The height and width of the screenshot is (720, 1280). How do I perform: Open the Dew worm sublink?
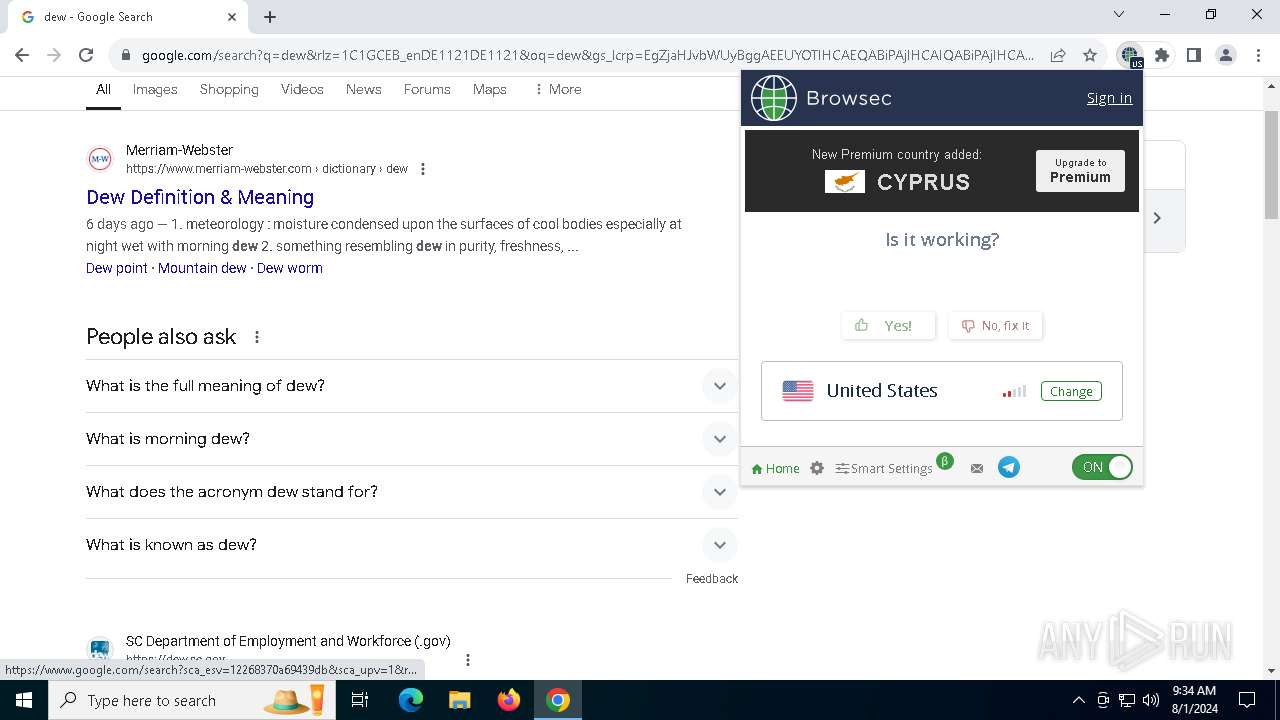coord(290,268)
